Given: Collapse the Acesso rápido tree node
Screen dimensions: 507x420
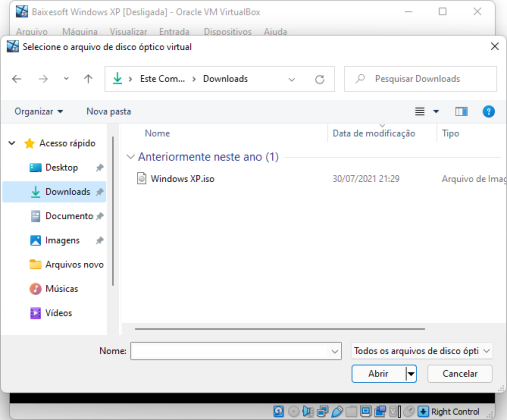Looking at the screenshot, I should pos(12,143).
